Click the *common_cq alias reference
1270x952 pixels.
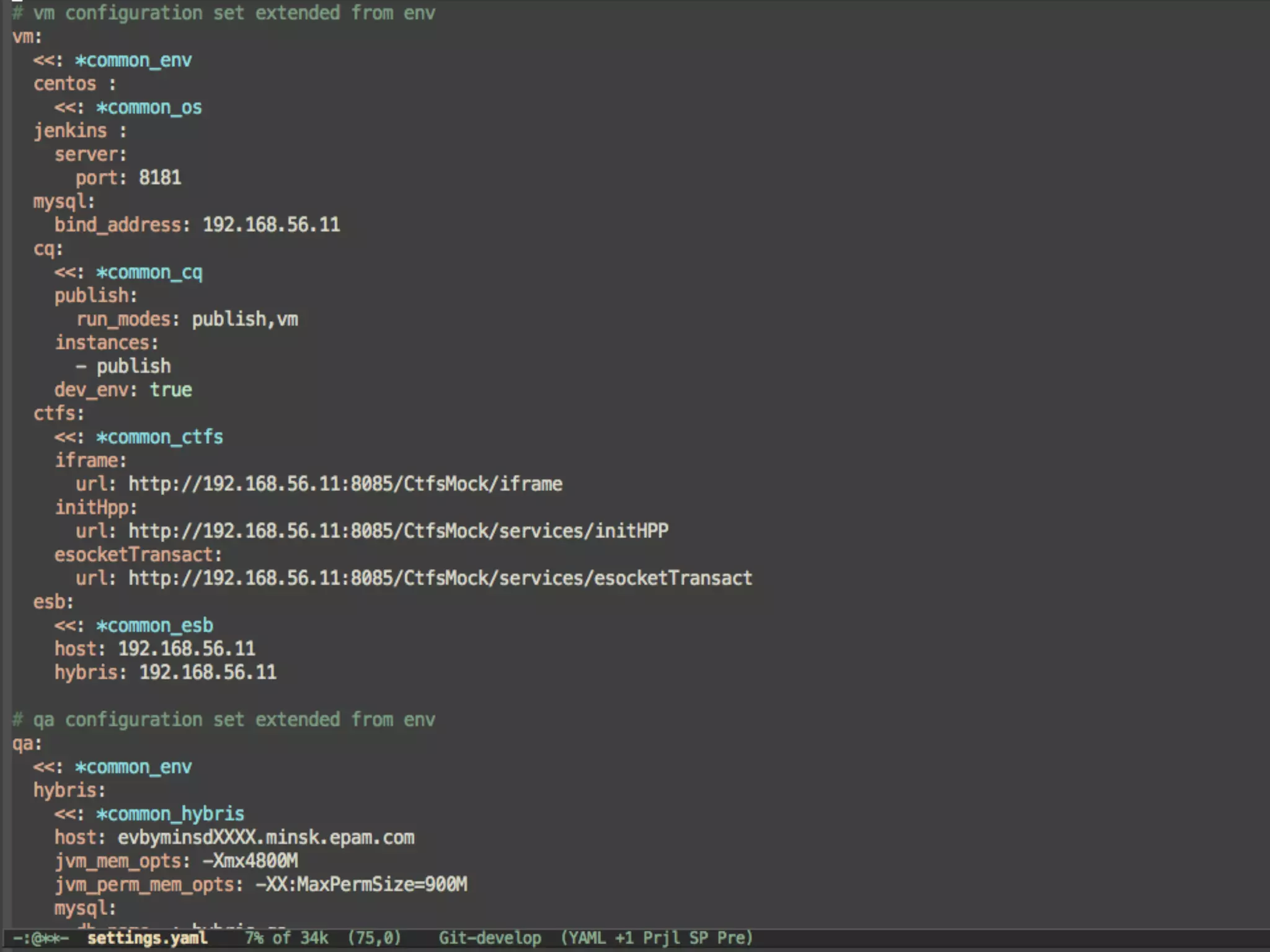pyautogui.click(x=149, y=272)
